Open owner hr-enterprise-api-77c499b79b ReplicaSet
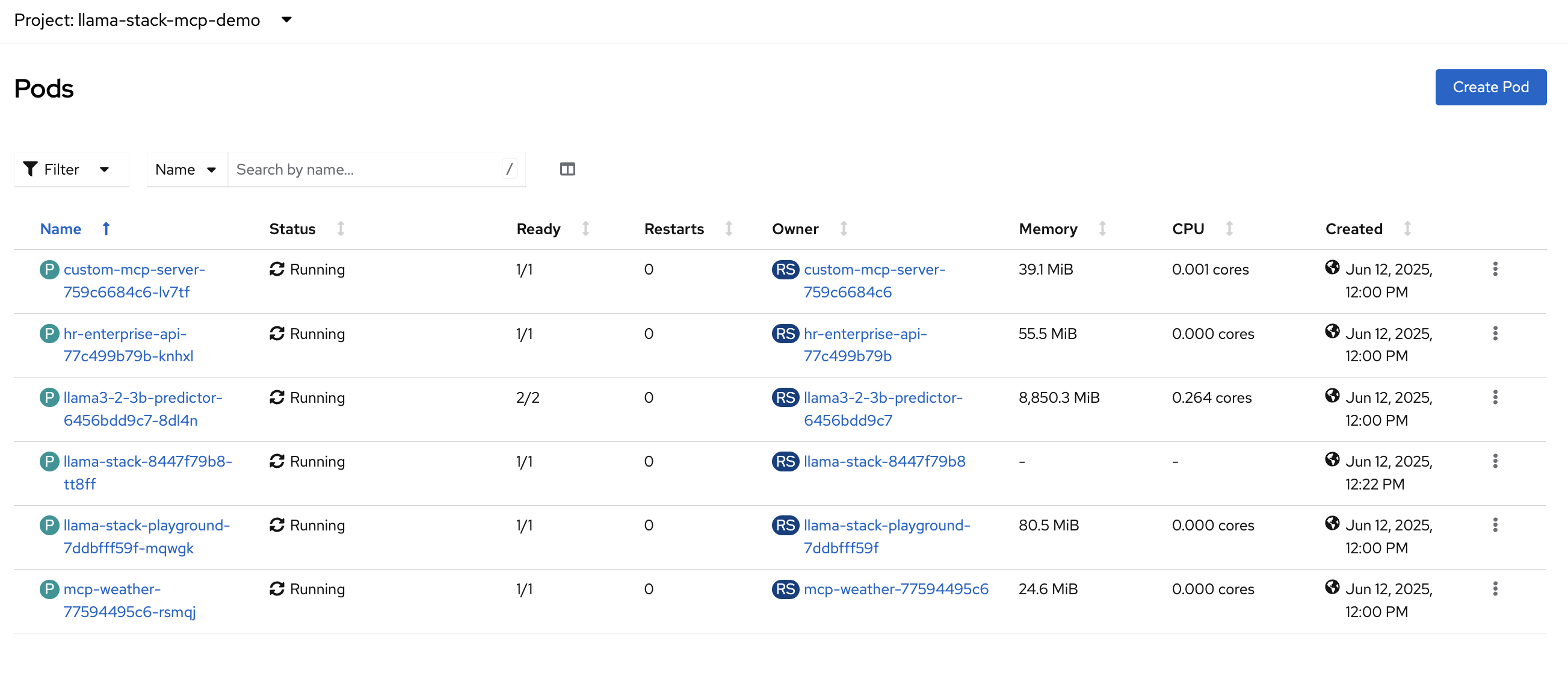 [865, 344]
